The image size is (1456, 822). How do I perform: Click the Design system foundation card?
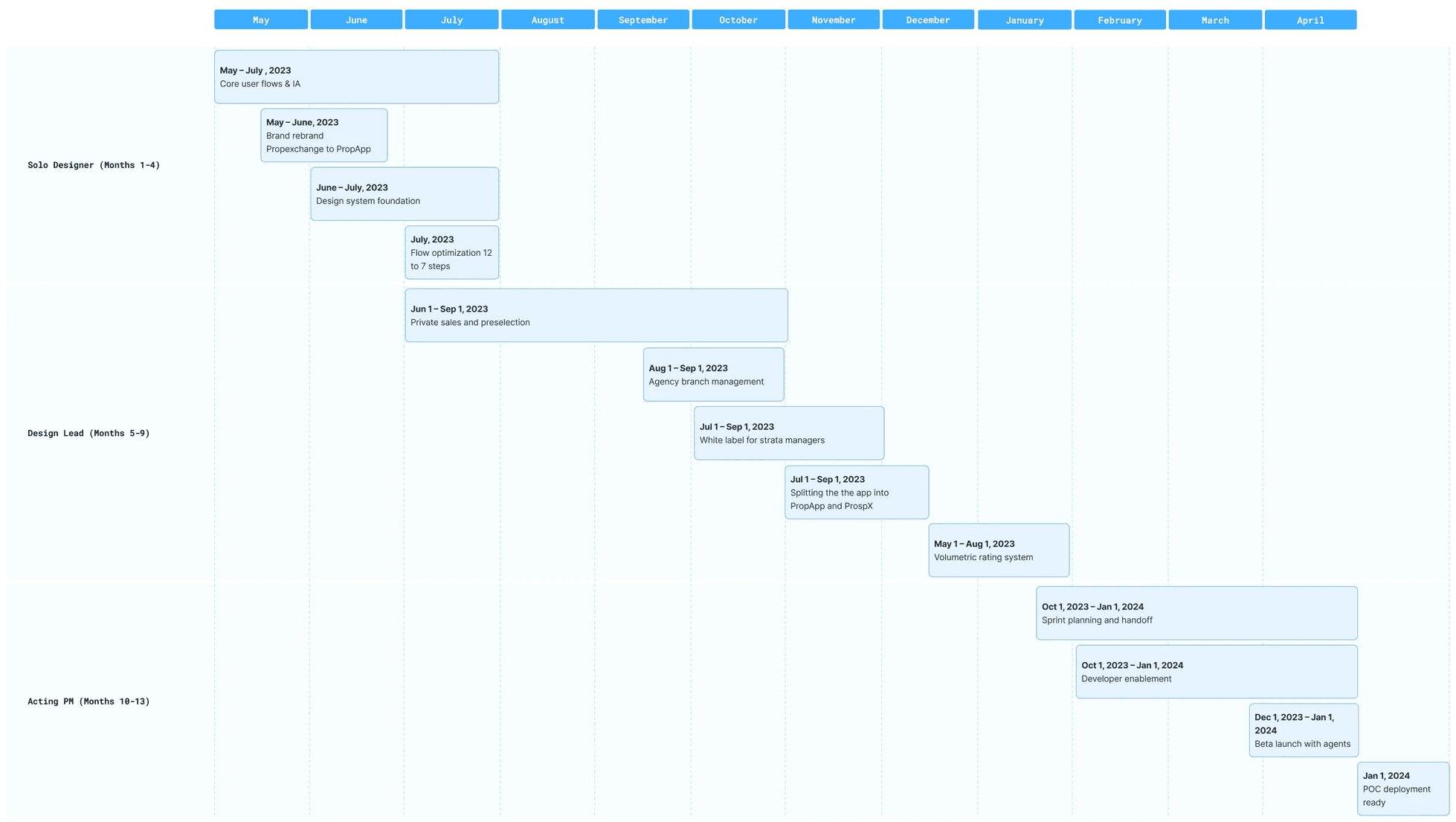pyautogui.click(x=404, y=194)
